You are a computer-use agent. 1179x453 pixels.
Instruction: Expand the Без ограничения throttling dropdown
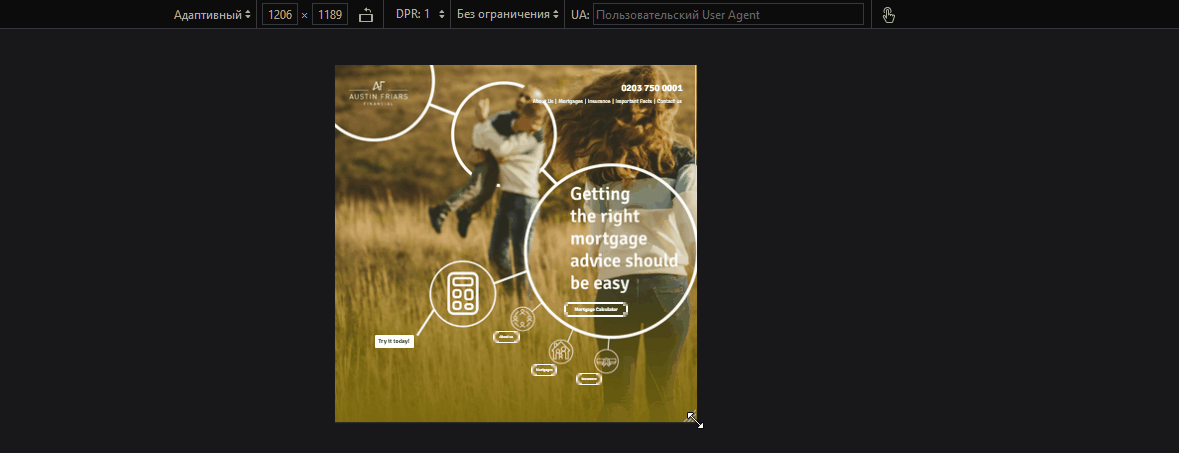coord(507,14)
